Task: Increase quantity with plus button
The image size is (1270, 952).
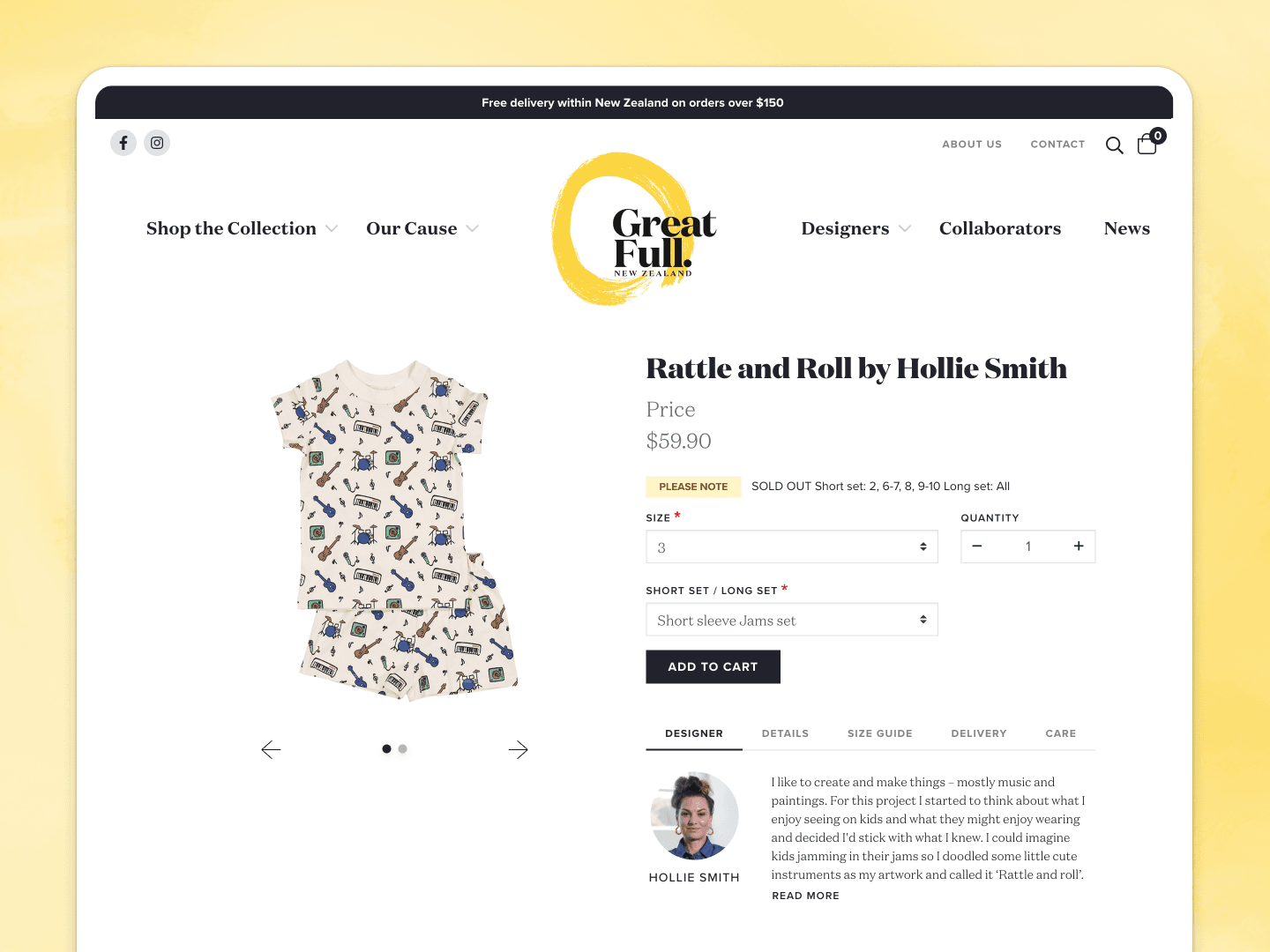Action: [1079, 547]
